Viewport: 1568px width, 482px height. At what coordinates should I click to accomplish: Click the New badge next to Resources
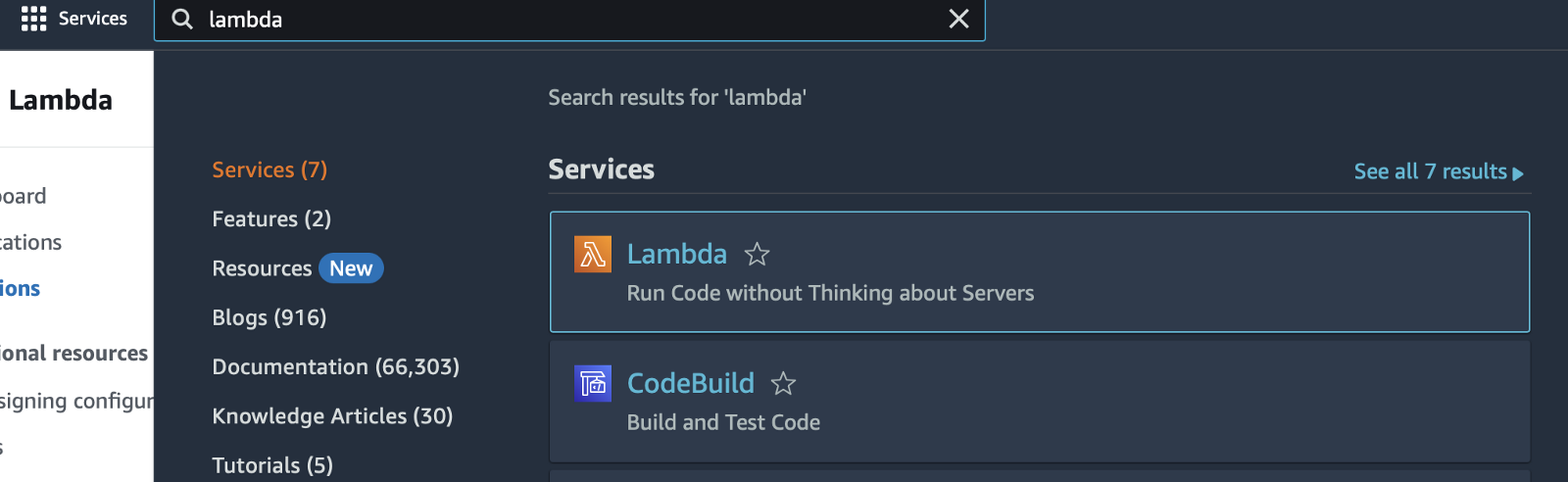click(x=351, y=268)
